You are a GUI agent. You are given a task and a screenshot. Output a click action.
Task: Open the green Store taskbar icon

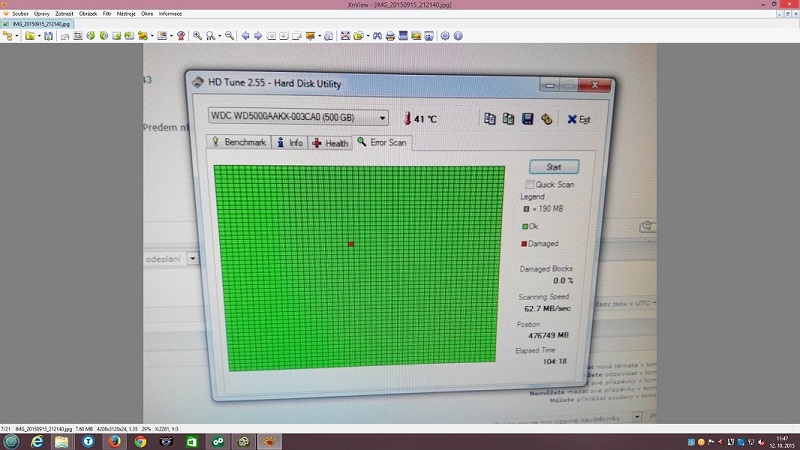pyautogui.click(x=192, y=441)
